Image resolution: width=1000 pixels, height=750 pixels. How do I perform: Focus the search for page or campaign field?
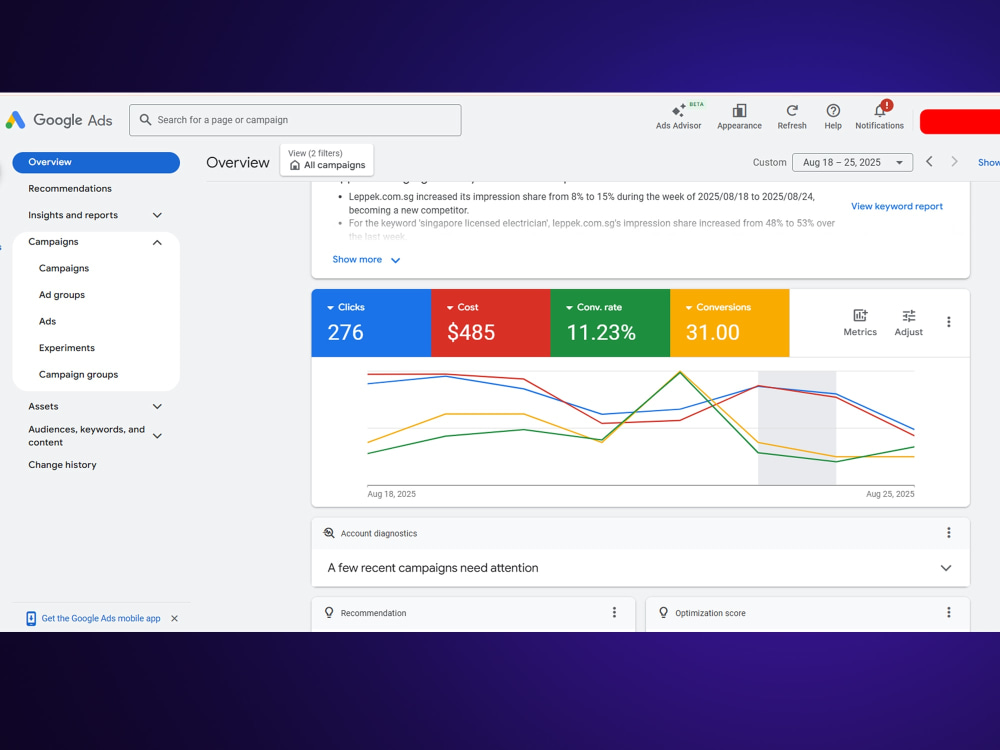point(295,120)
